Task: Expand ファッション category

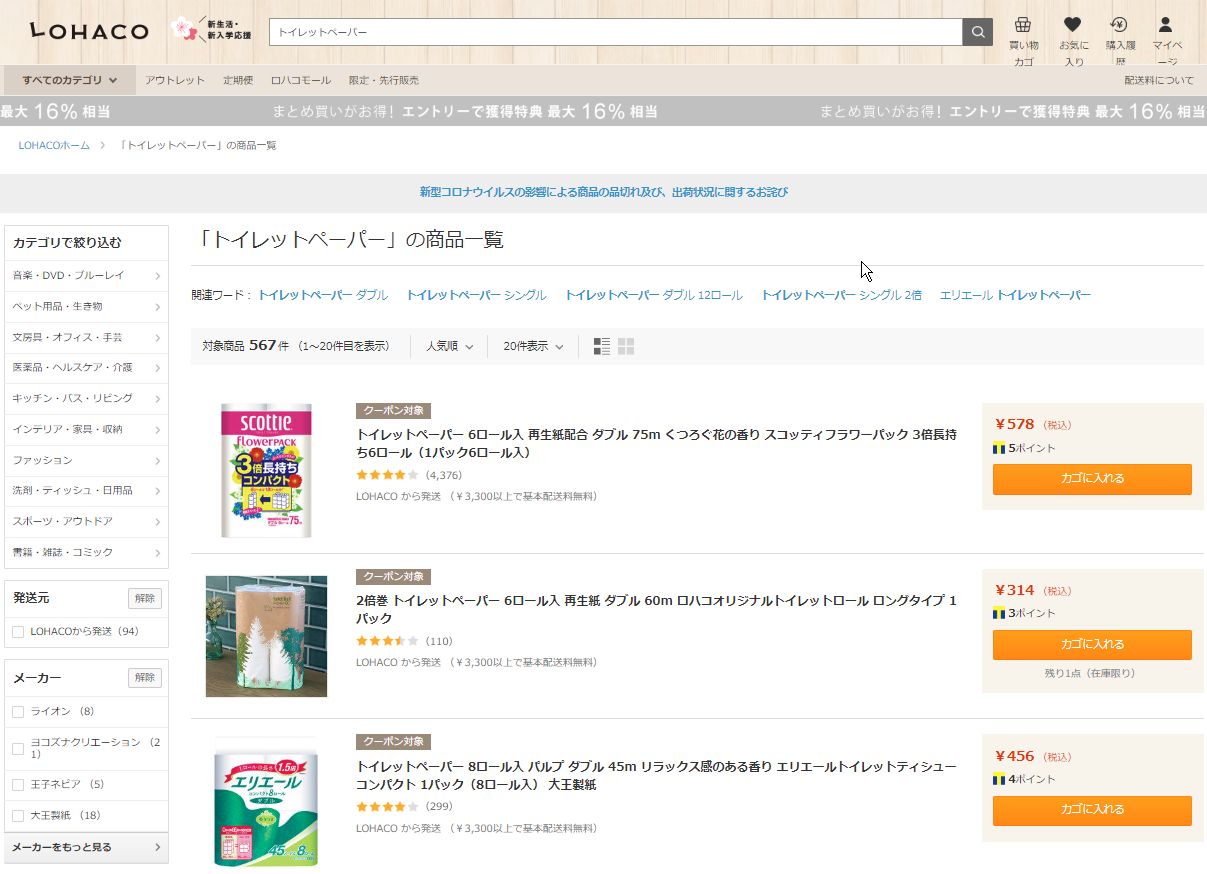Action: (x=87, y=460)
